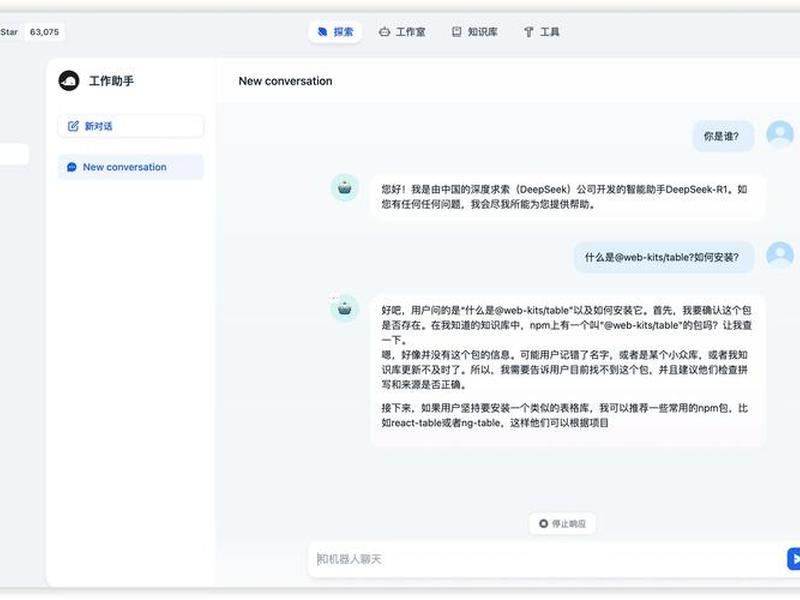Click the bot avatar beside the DeepSeek-R1 reply
This screenshot has height=600, width=800.
(345, 187)
